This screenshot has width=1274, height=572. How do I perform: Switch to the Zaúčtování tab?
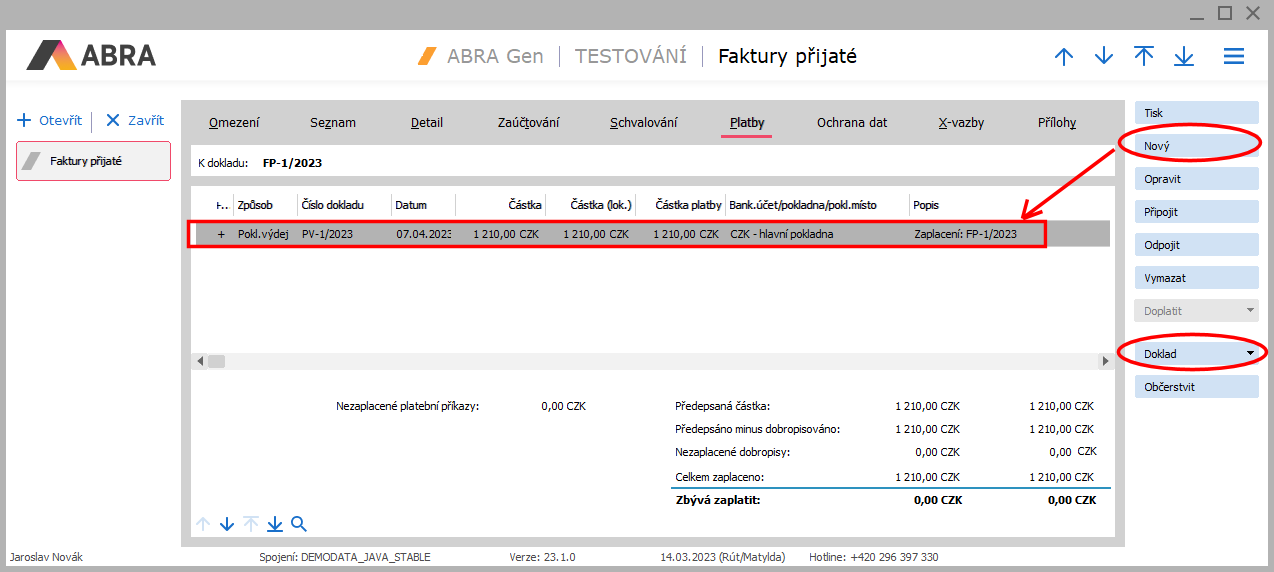pyautogui.click(x=528, y=123)
